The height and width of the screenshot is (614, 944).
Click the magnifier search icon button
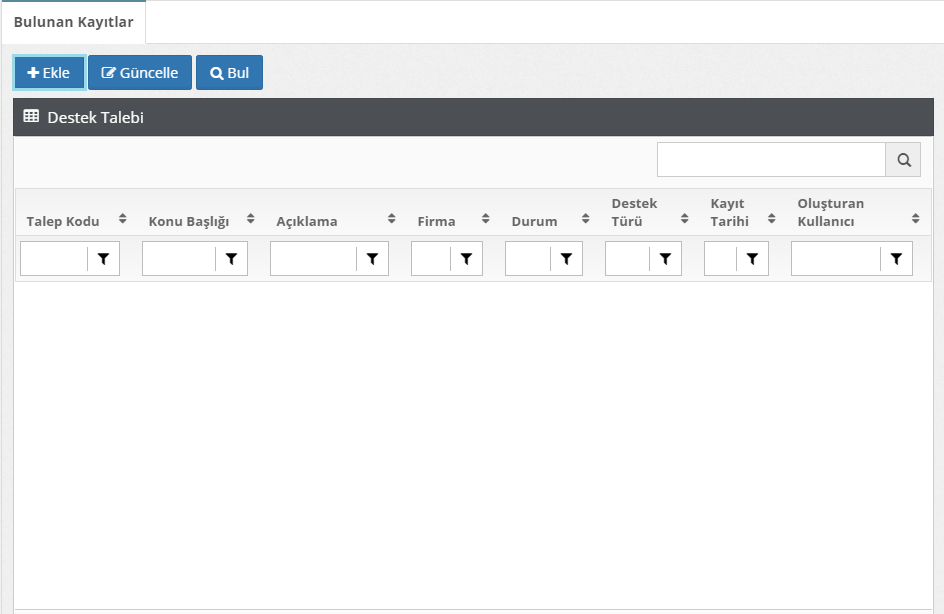[x=903, y=160]
